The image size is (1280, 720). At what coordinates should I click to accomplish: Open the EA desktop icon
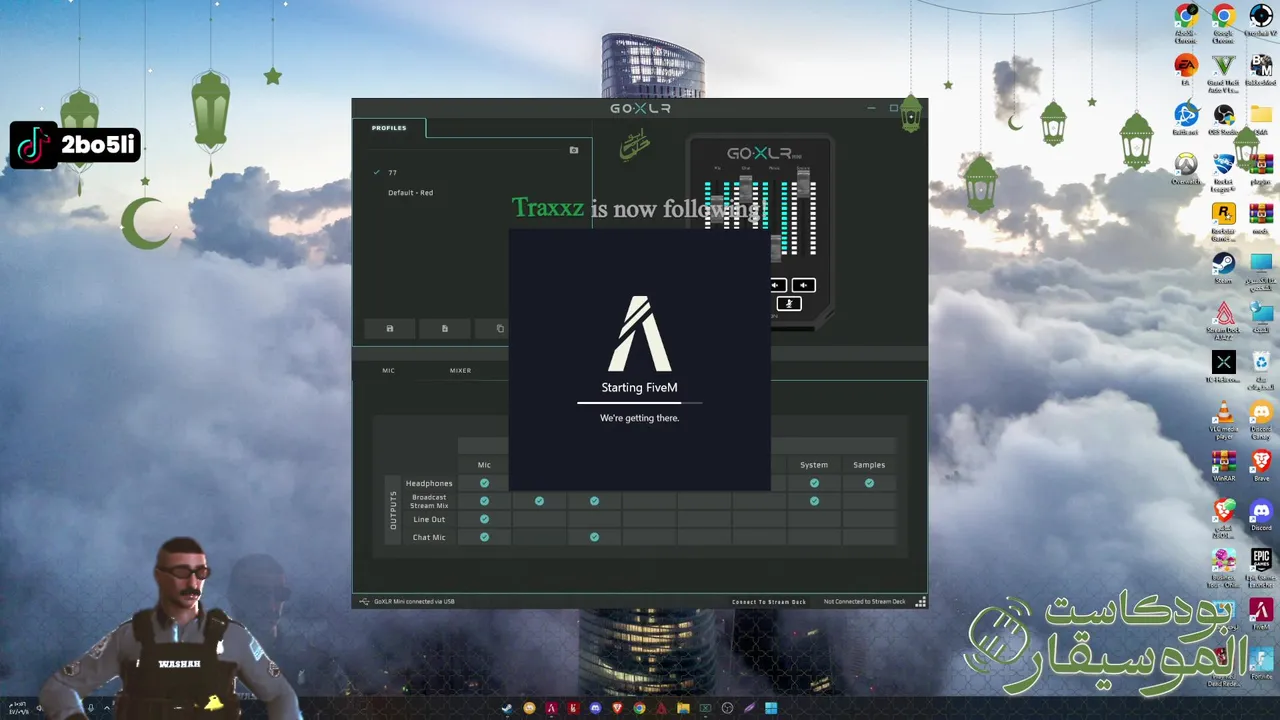click(1186, 70)
